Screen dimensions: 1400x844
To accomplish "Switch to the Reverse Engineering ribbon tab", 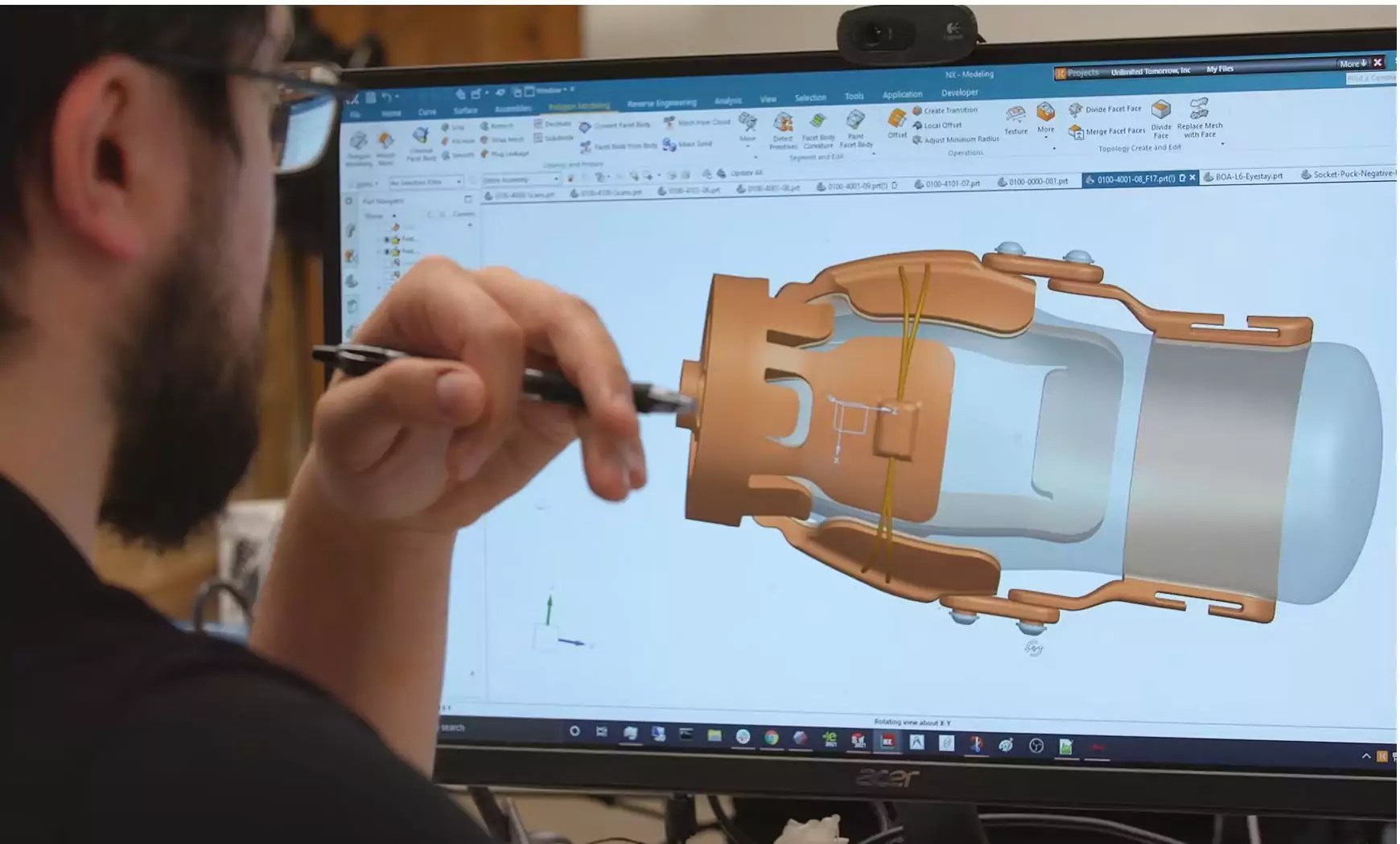I will click(x=661, y=103).
